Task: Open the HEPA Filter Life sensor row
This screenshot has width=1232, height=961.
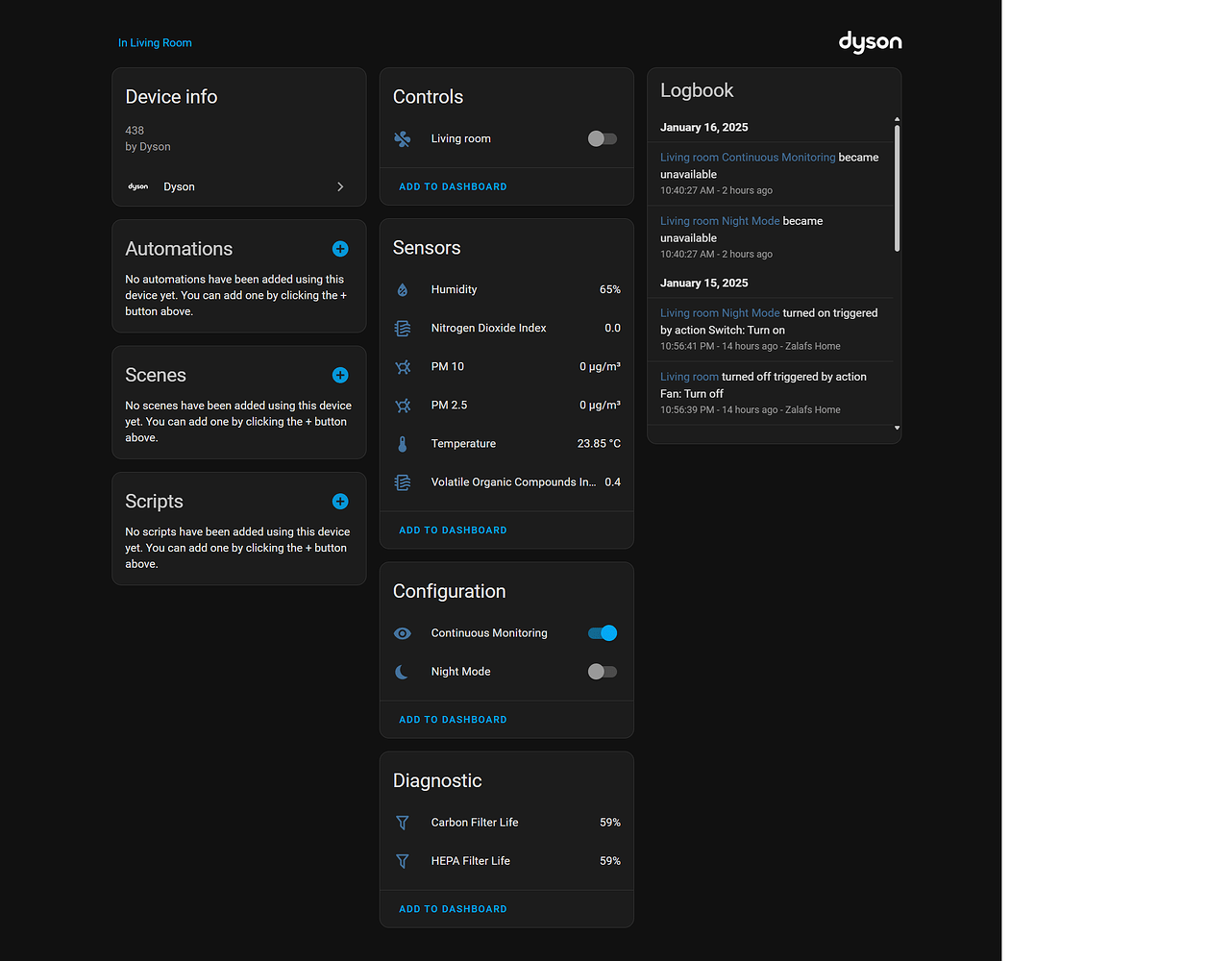Action: (506, 861)
